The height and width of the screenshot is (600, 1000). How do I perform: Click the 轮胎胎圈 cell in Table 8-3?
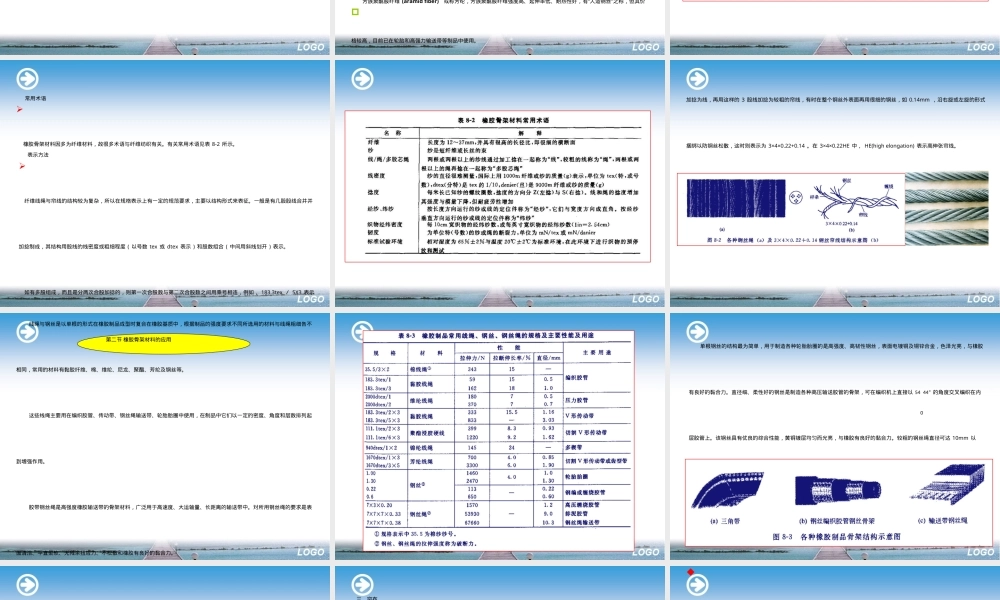577,477
